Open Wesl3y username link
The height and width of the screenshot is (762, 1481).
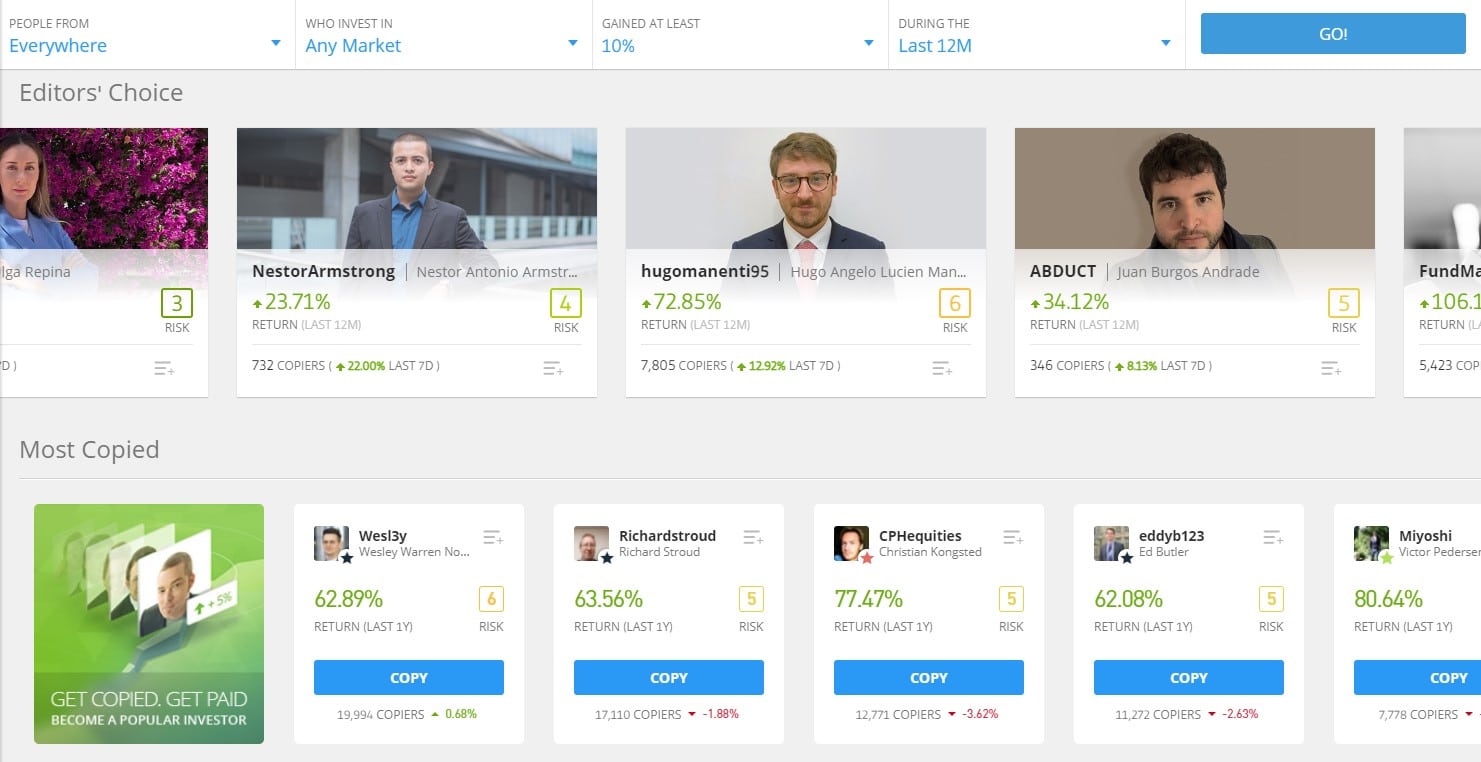pos(383,535)
